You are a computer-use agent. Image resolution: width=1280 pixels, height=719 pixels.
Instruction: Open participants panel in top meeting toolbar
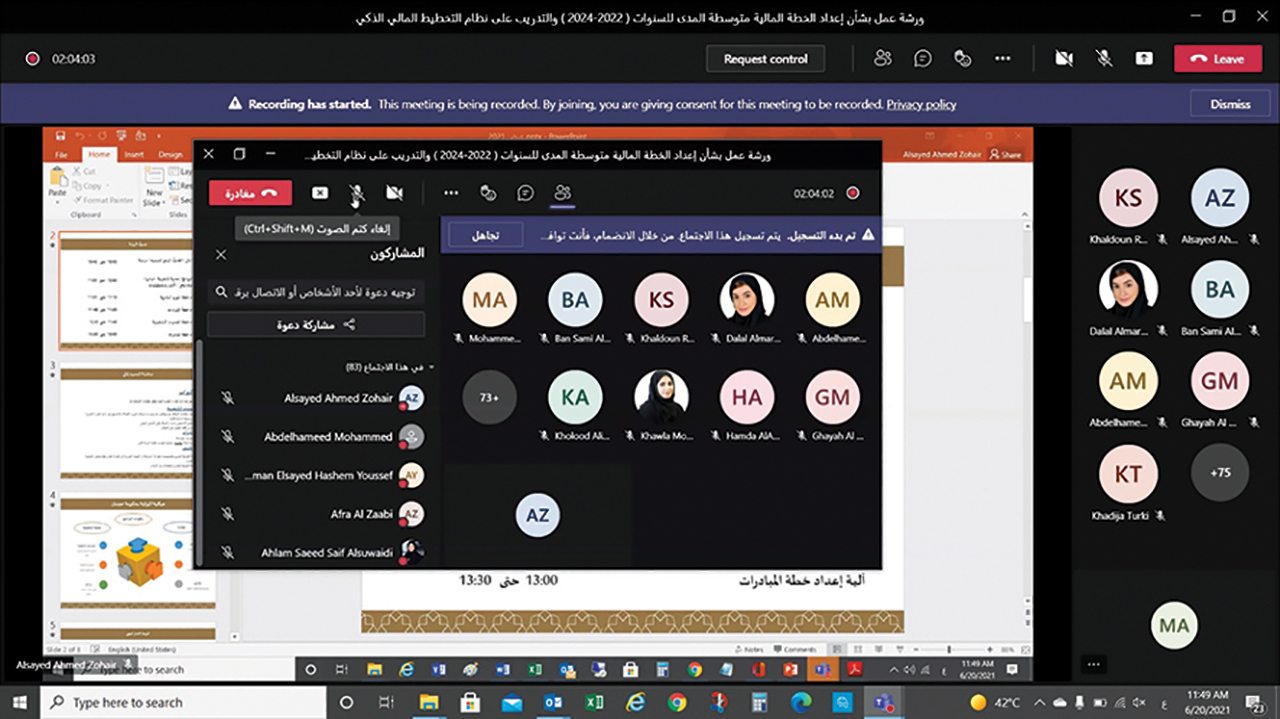coord(882,59)
